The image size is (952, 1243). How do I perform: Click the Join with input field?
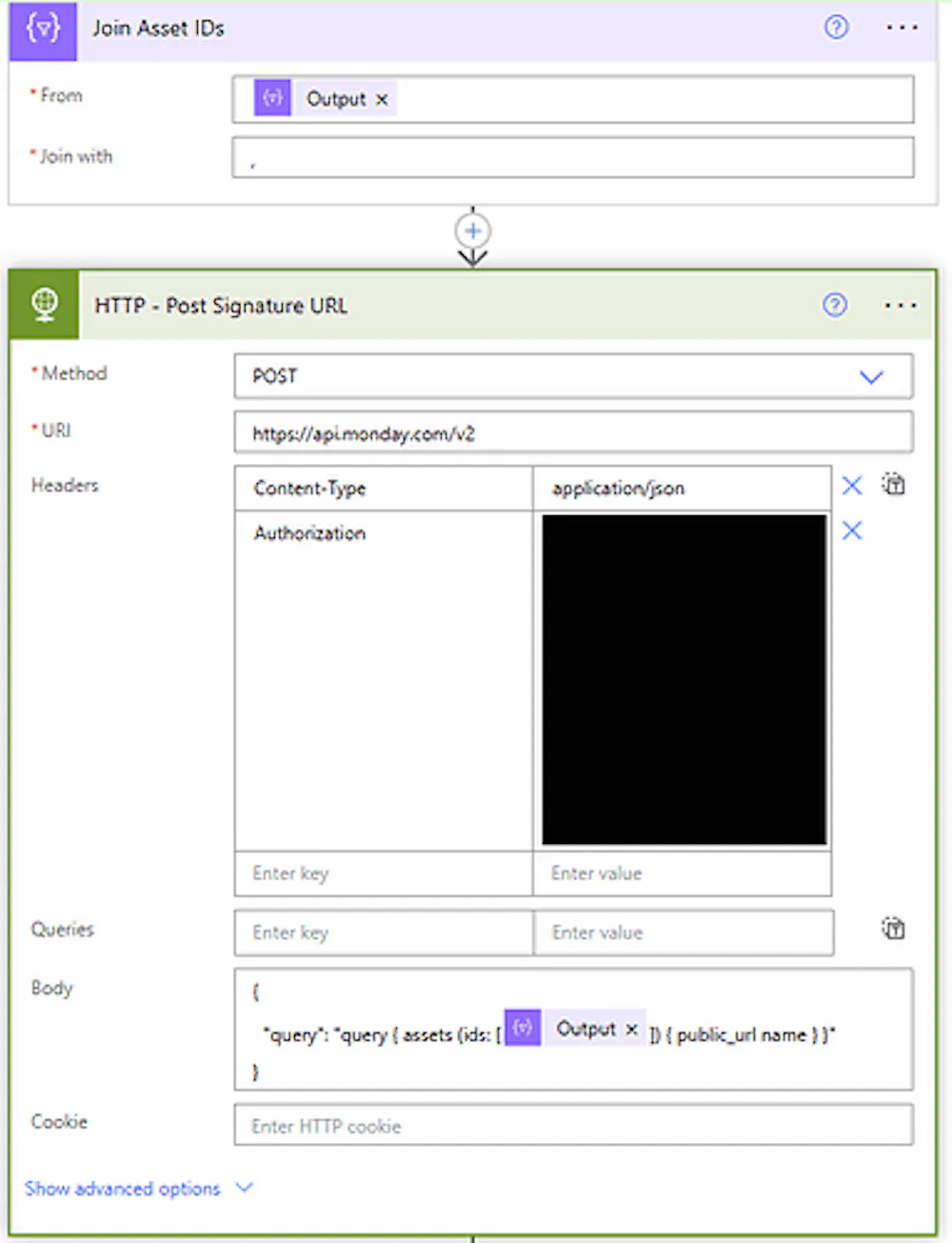[x=573, y=157]
